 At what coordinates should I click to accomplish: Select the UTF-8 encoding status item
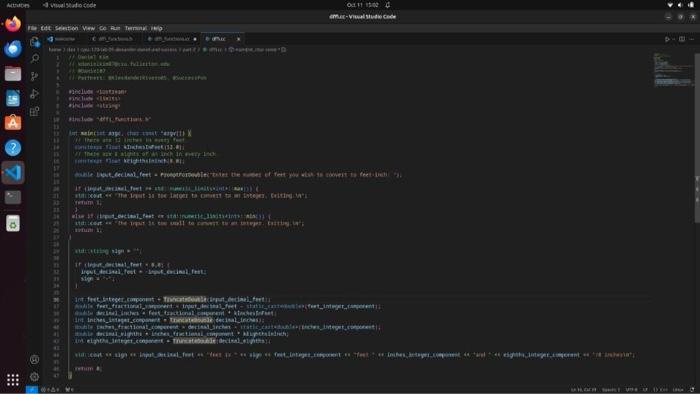(x=631, y=390)
